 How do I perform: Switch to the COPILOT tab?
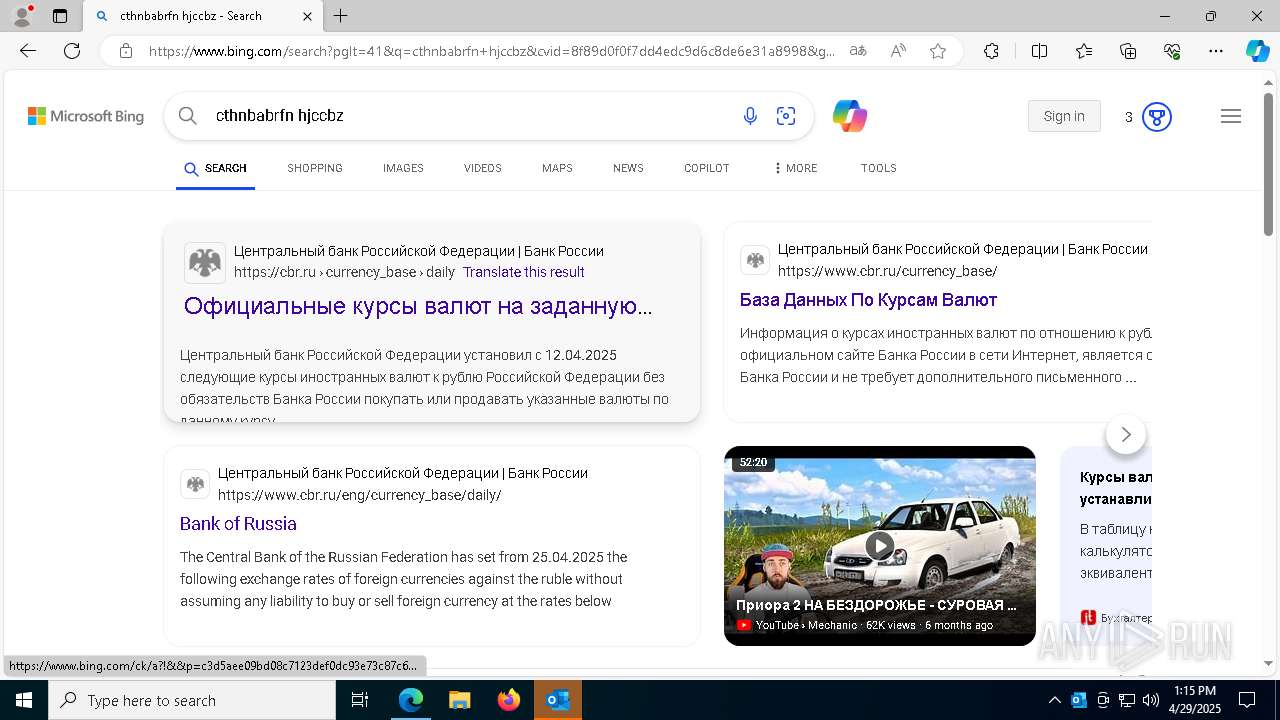[x=707, y=168]
